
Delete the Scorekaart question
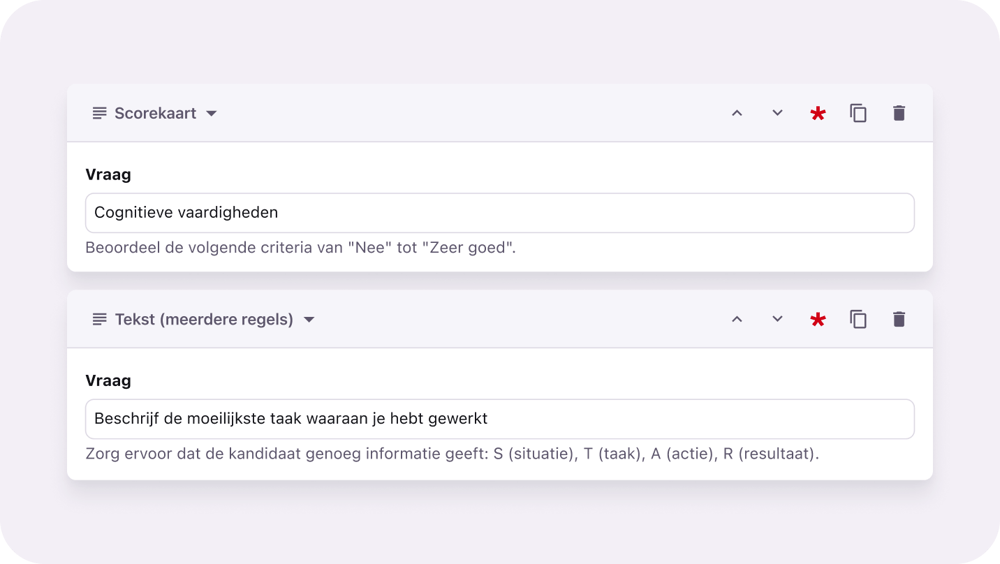pos(899,113)
